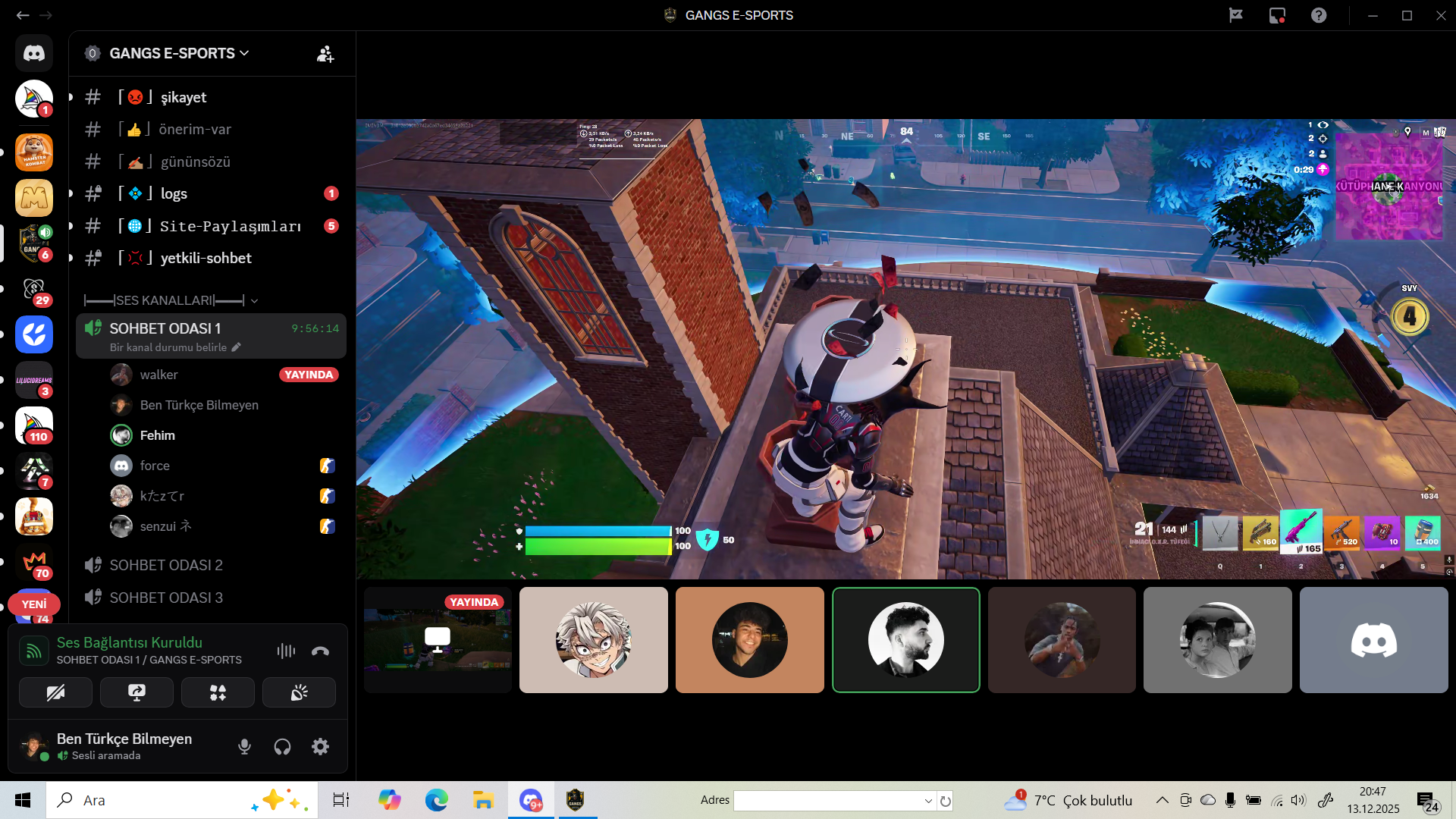
Task: Select the Discord logo participant tile
Action: click(1373, 639)
